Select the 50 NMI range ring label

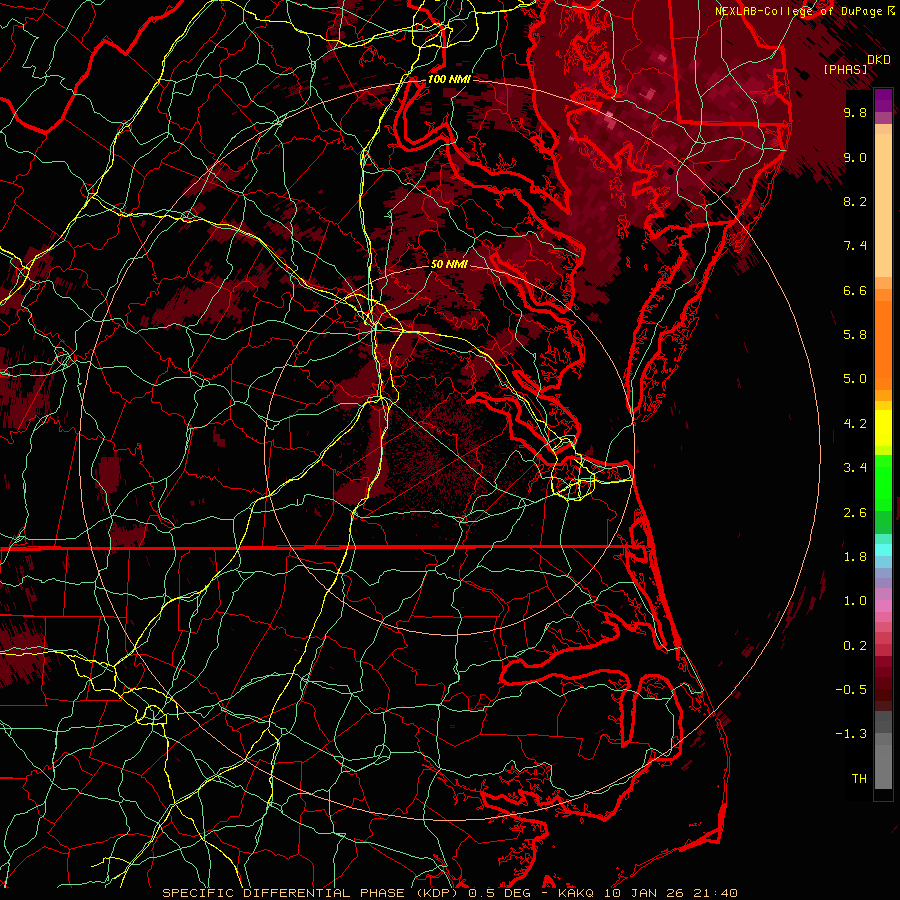point(449,264)
